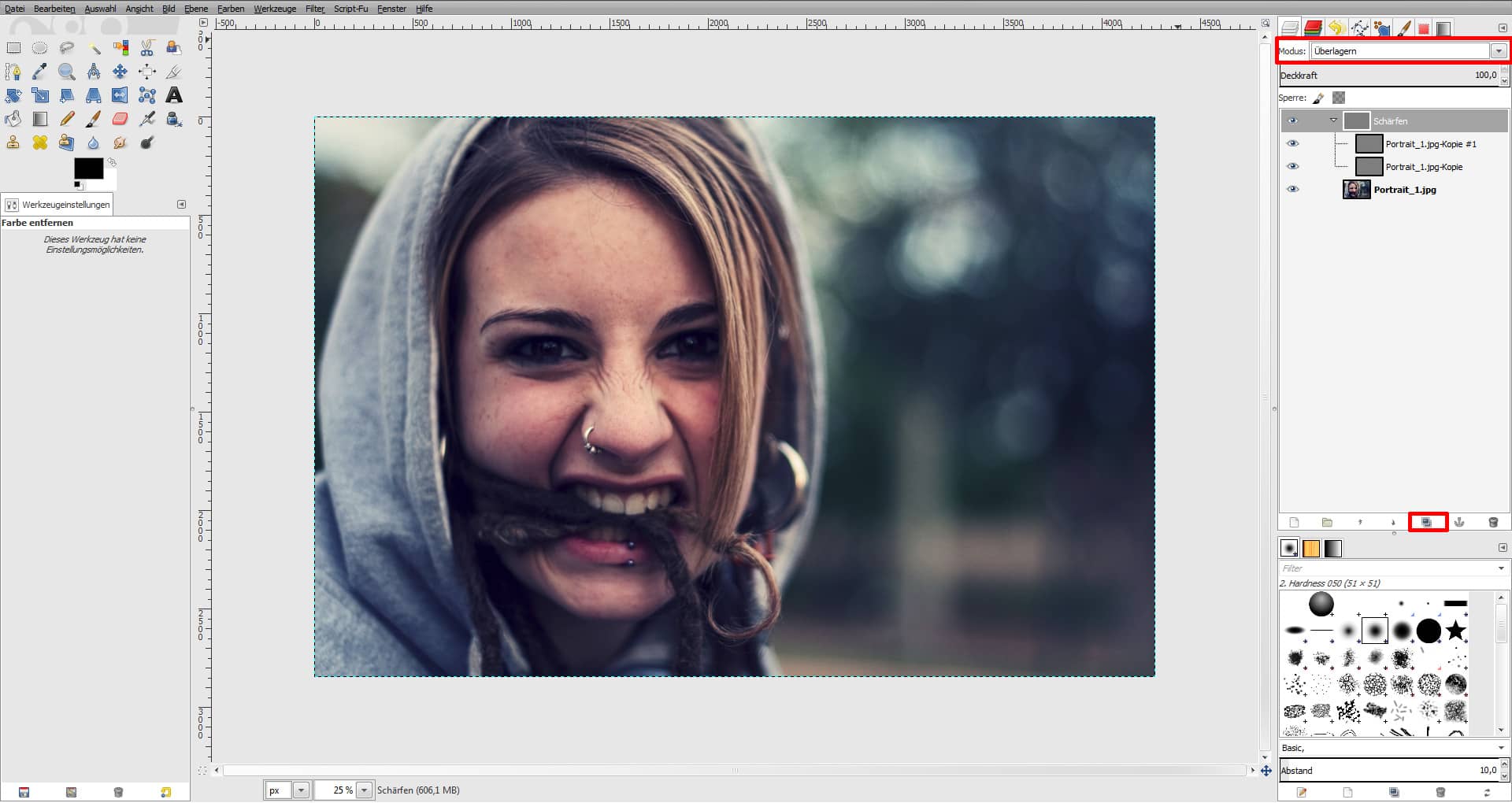Pick the Paintbrush tool in the toolbox
Viewport: 1512px width, 803px height.
94,118
